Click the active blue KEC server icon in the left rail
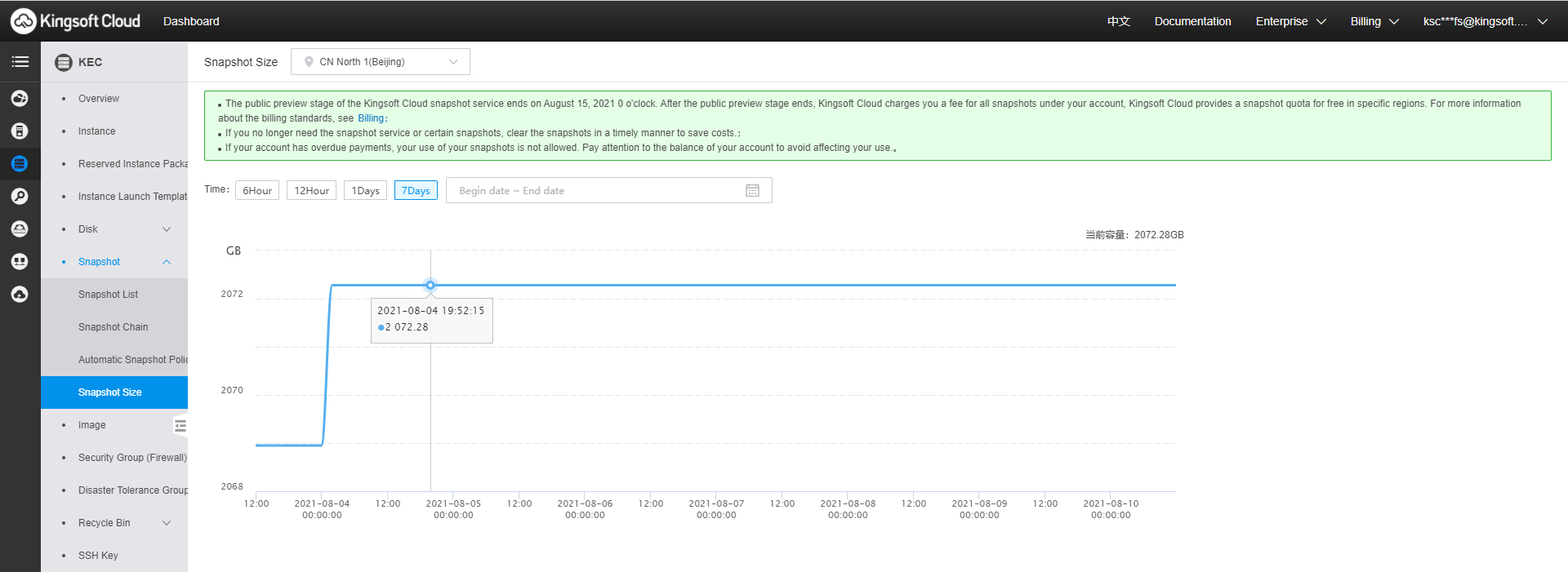1568x572 pixels. [x=20, y=163]
